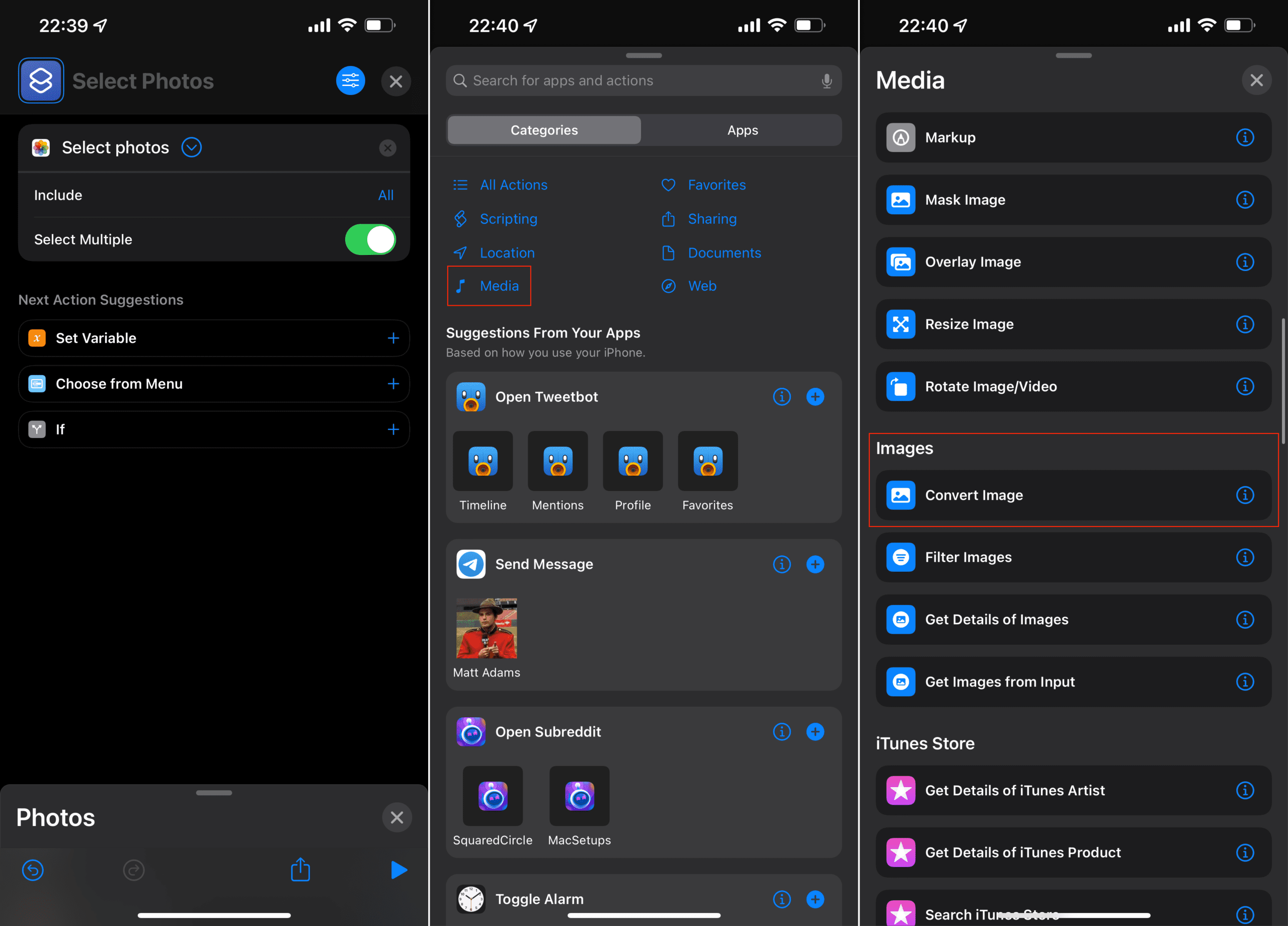This screenshot has width=1288, height=926.
Task: Switch to the Apps tab
Action: coord(742,130)
